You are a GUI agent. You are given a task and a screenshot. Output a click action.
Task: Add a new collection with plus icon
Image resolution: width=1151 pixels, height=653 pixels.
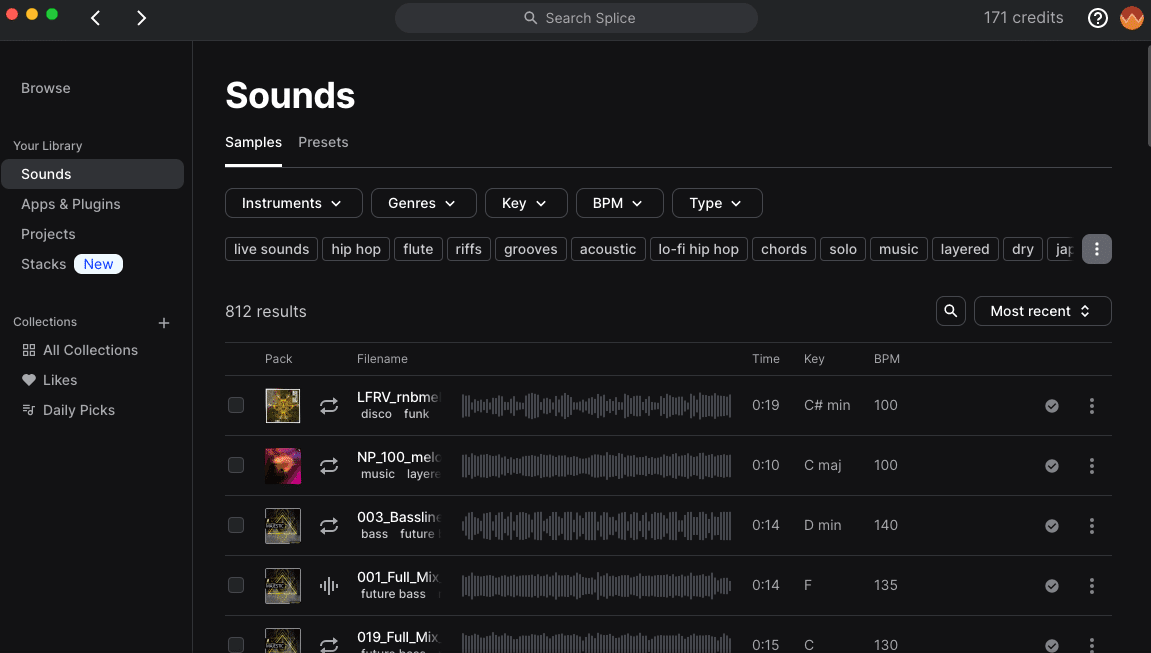coord(164,323)
